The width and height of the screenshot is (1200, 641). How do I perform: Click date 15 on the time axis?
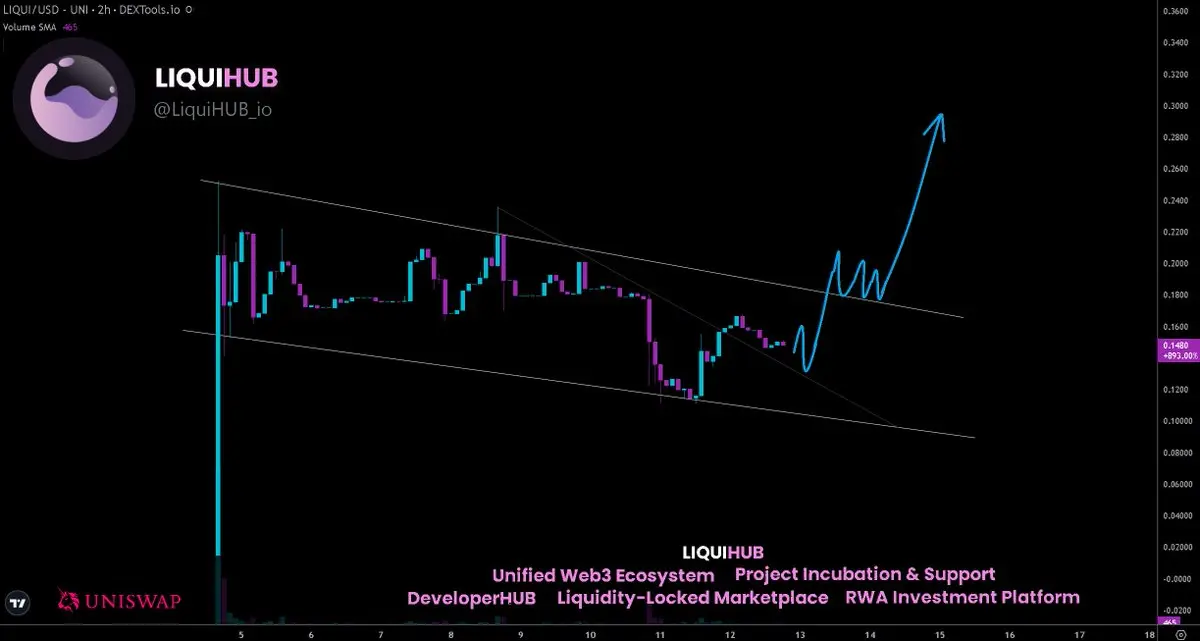pos(940,634)
